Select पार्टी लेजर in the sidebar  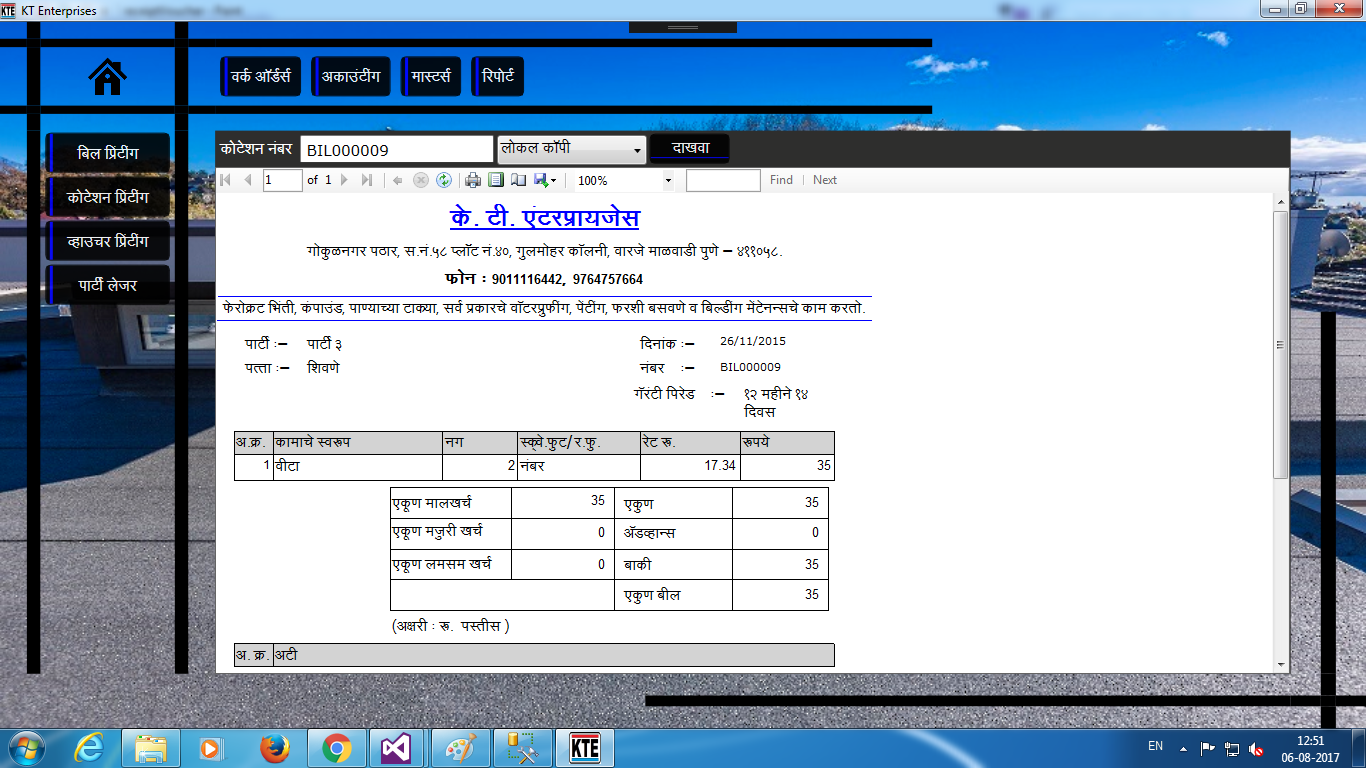108,285
